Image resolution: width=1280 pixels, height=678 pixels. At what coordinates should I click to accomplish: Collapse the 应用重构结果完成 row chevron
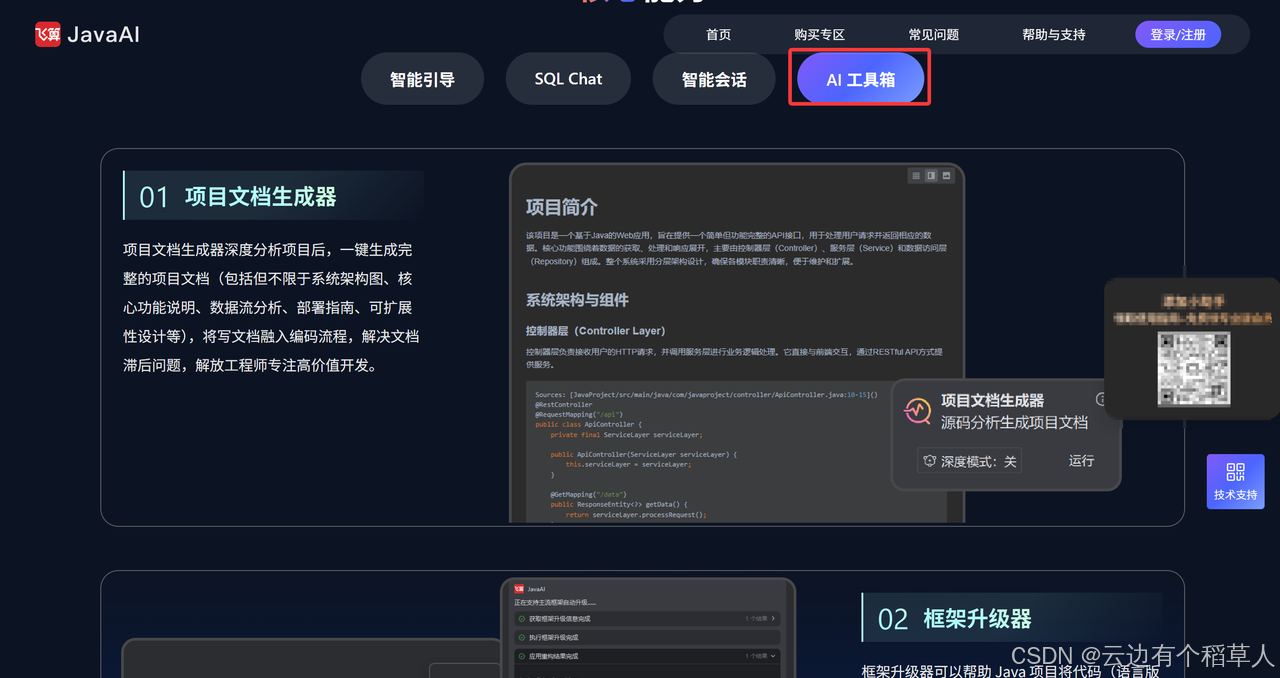773,656
